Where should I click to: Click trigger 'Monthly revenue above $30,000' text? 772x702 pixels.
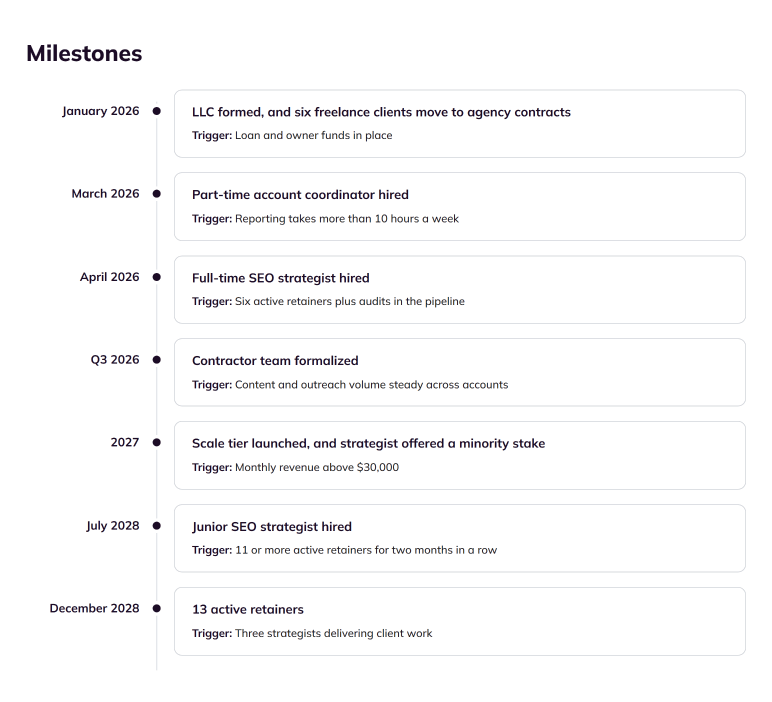coord(317,467)
